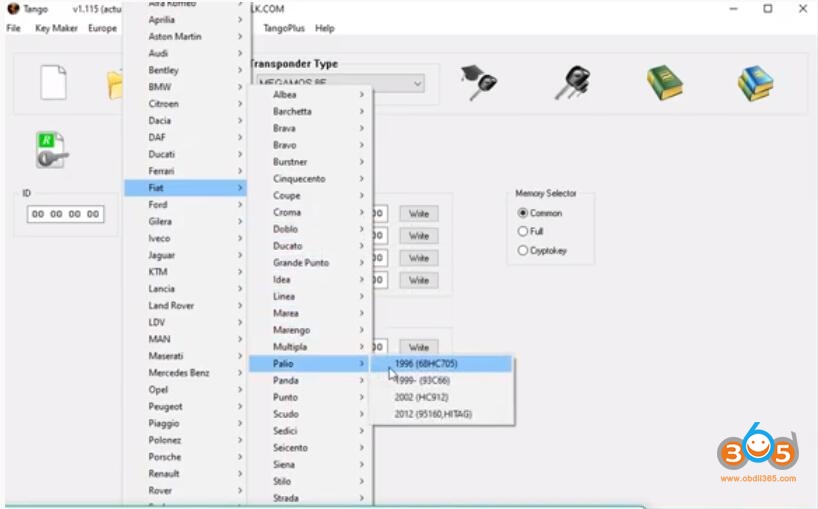The image size is (818, 509).
Task: Click the Tango app icon in title bar
Action: point(13,9)
